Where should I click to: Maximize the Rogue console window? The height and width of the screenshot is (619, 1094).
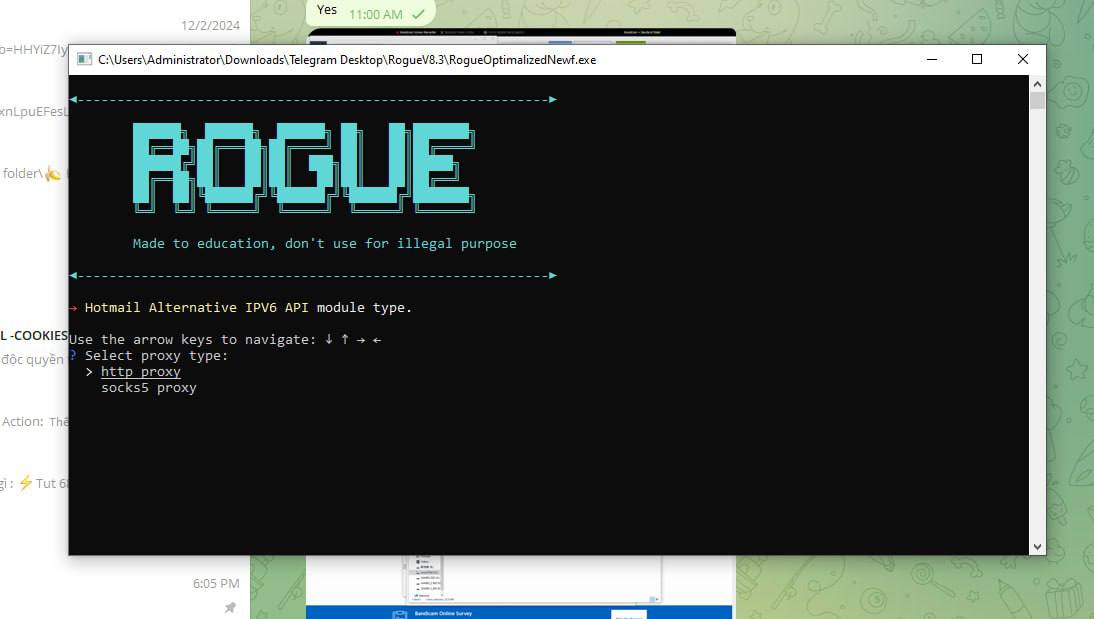pyautogui.click(x=977, y=60)
